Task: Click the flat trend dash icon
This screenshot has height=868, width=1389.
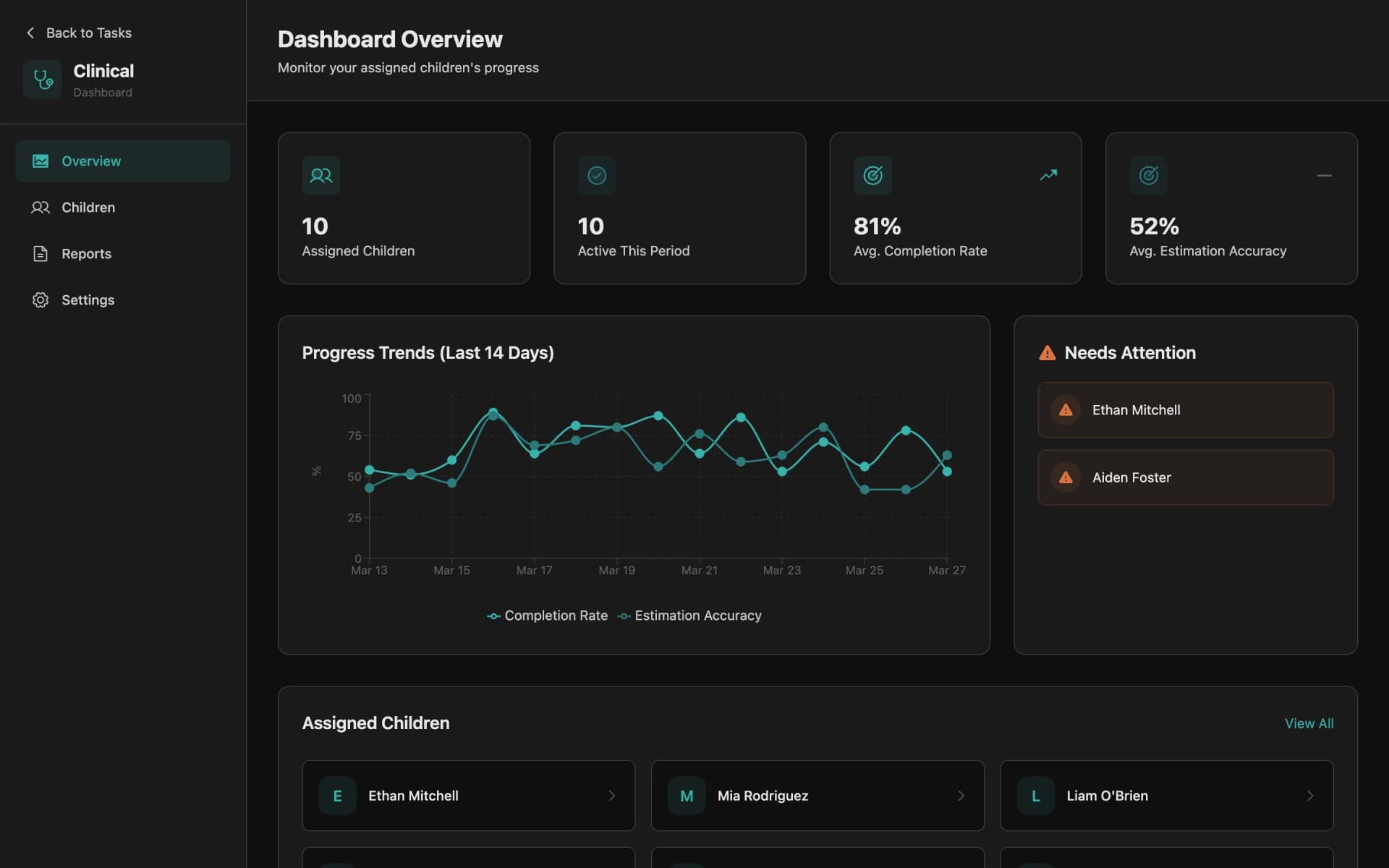Action: [1324, 176]
